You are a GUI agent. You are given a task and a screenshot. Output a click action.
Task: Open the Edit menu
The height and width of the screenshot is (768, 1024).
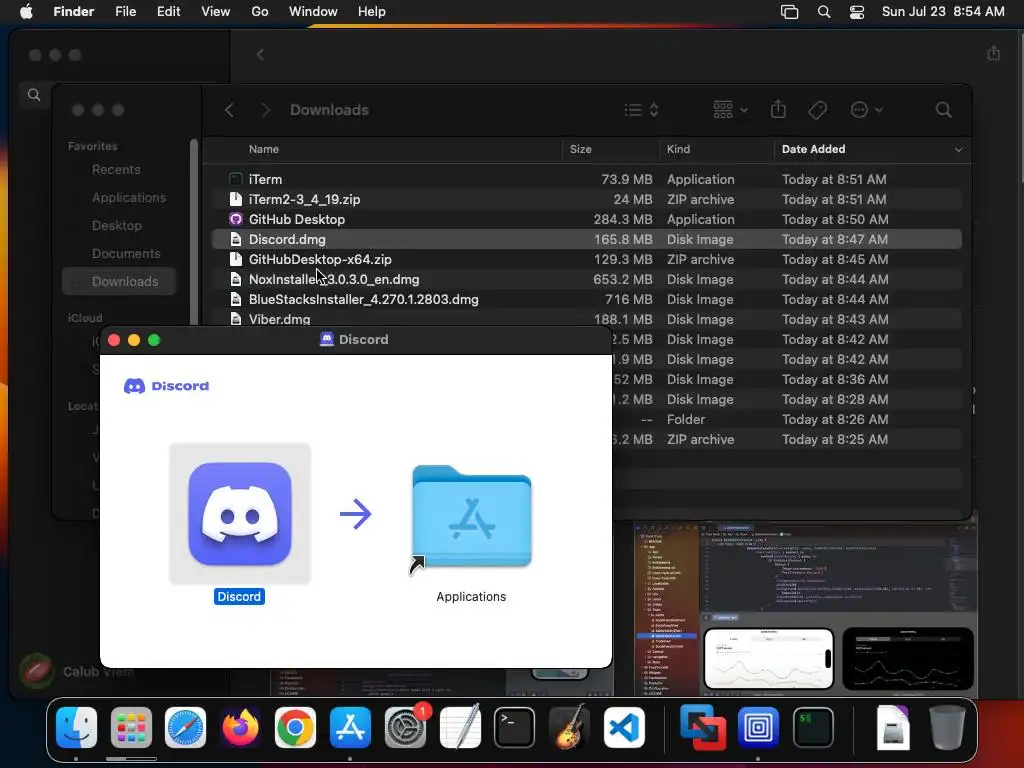pyautogui.click(x=168, y=12)
